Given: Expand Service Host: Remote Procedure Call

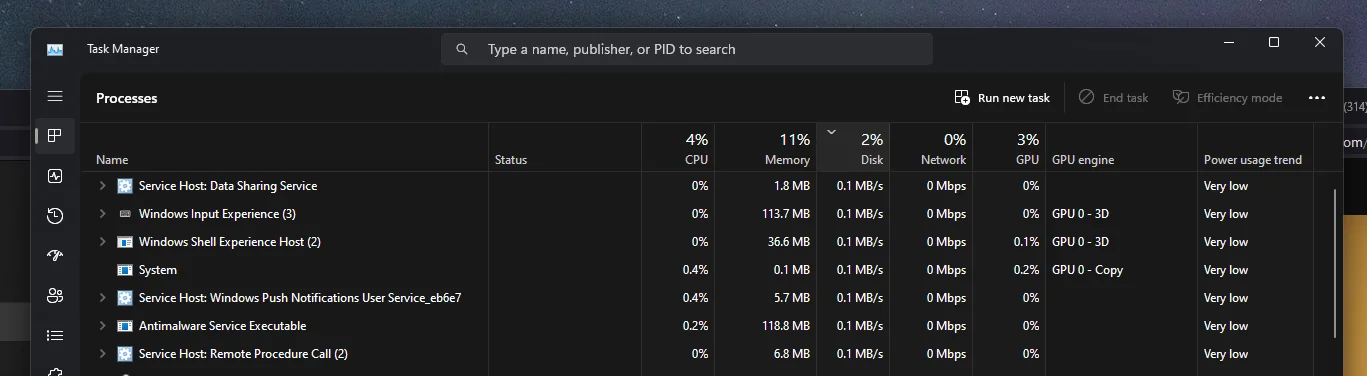Looking at the screenshot, I should point(101,354).
